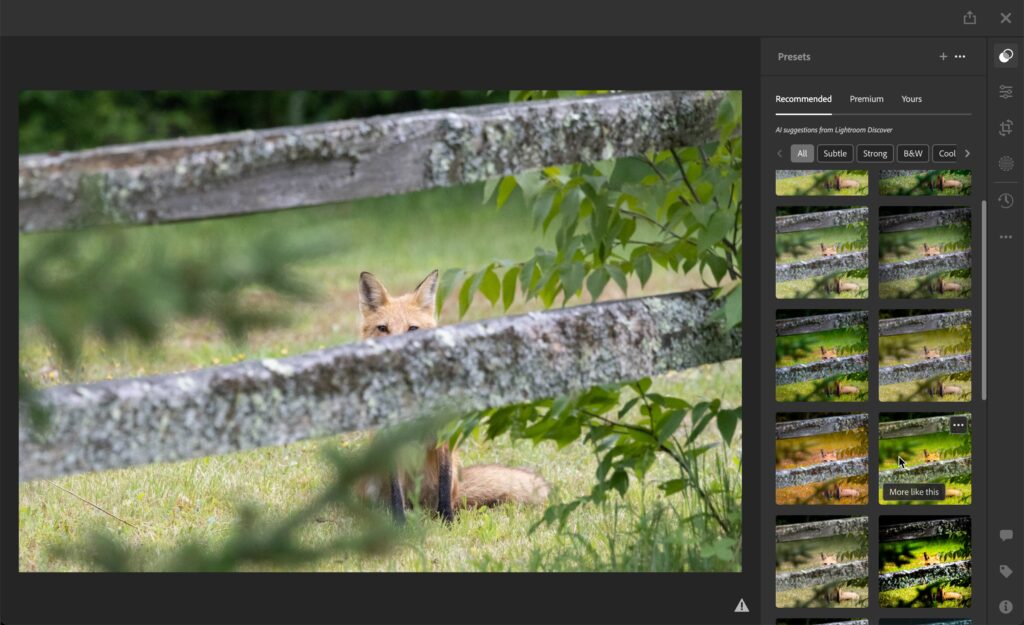Screen dimensions: 1024x625
Task: Select the Crop and rotate tool
Action: (1006, 127)
